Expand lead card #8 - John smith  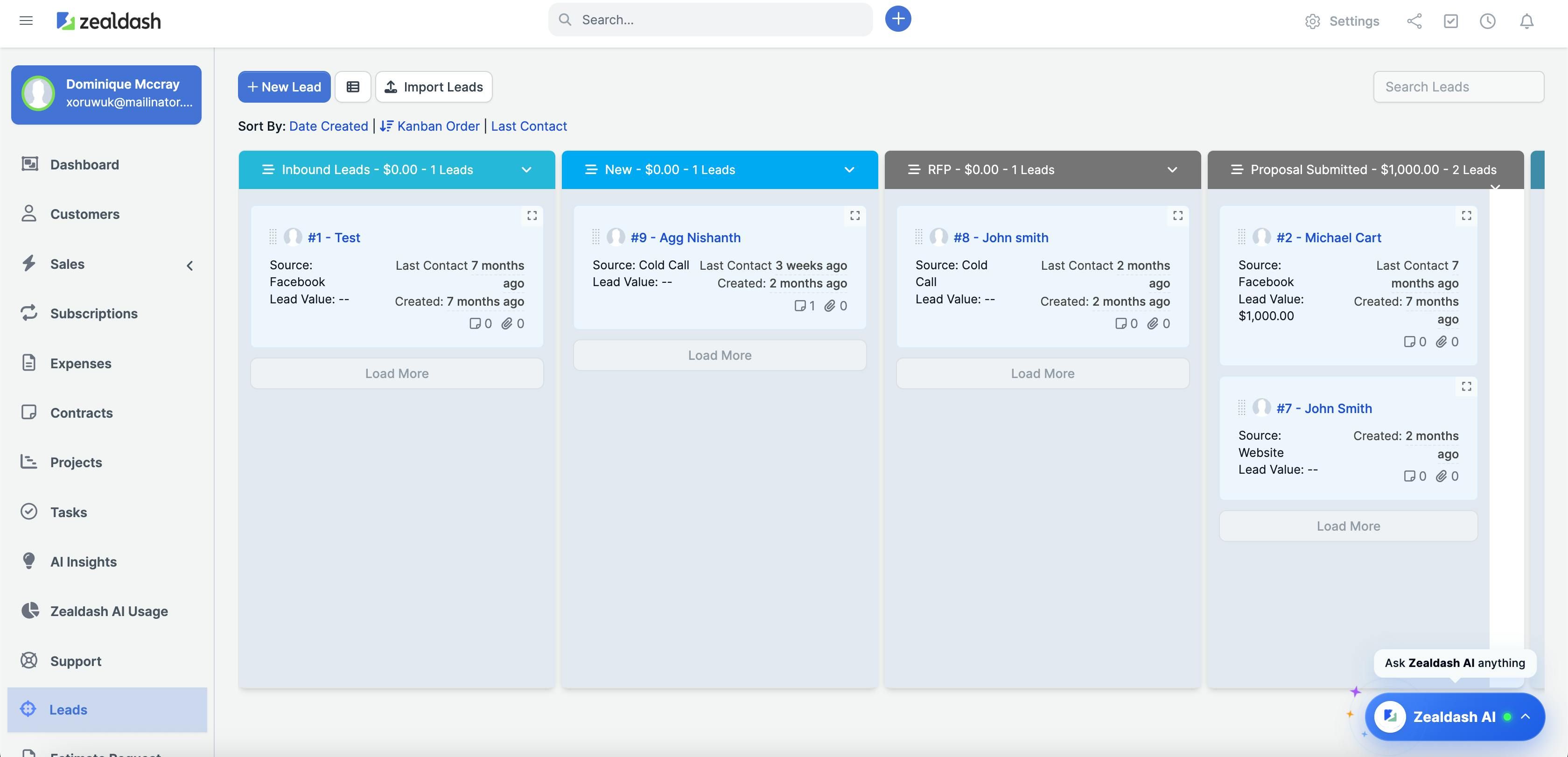[x=1178, y=216]
